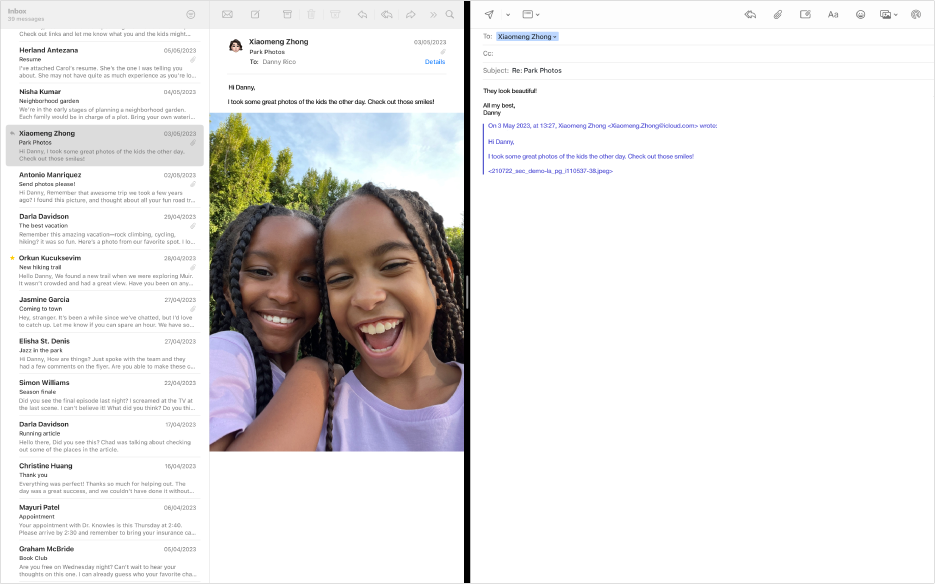
Task: Compose a new message
Action: [x=255, y=13]
